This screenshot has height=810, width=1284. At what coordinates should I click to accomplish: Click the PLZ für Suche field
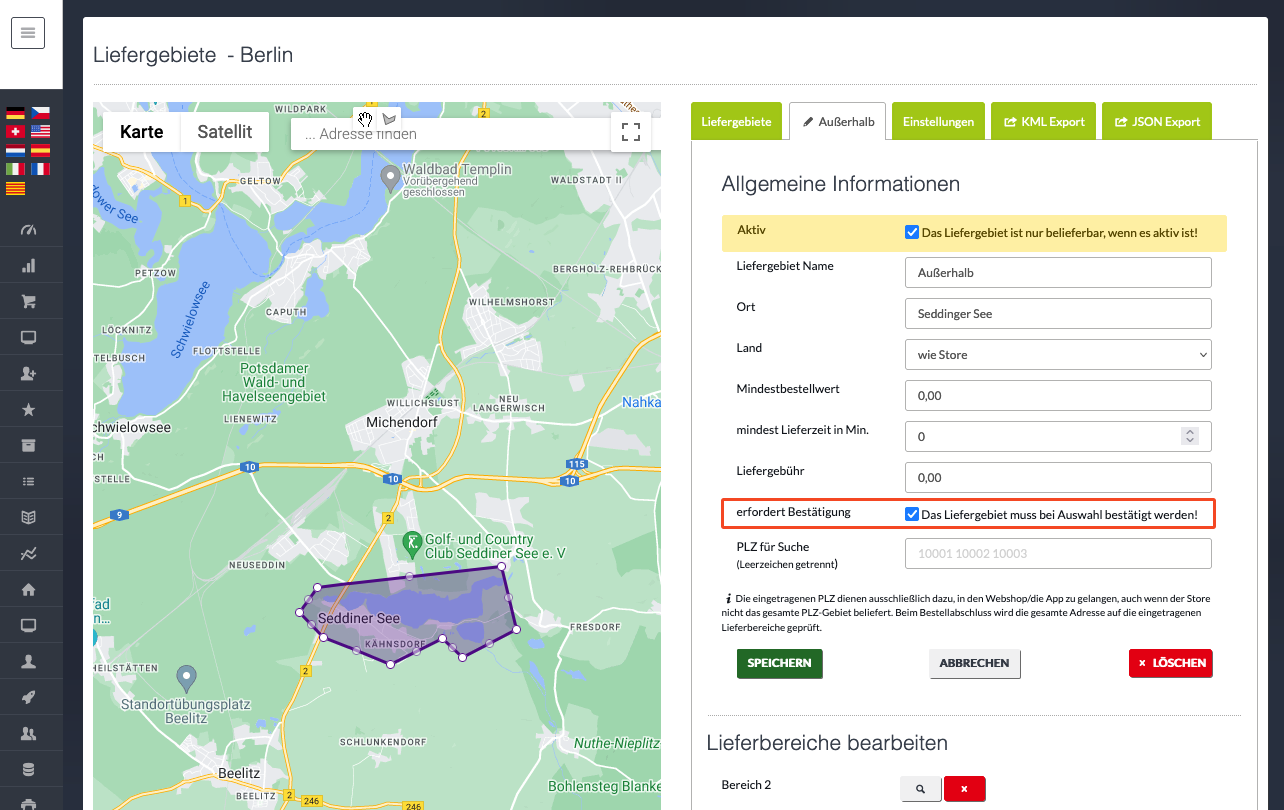point(1058,553)
